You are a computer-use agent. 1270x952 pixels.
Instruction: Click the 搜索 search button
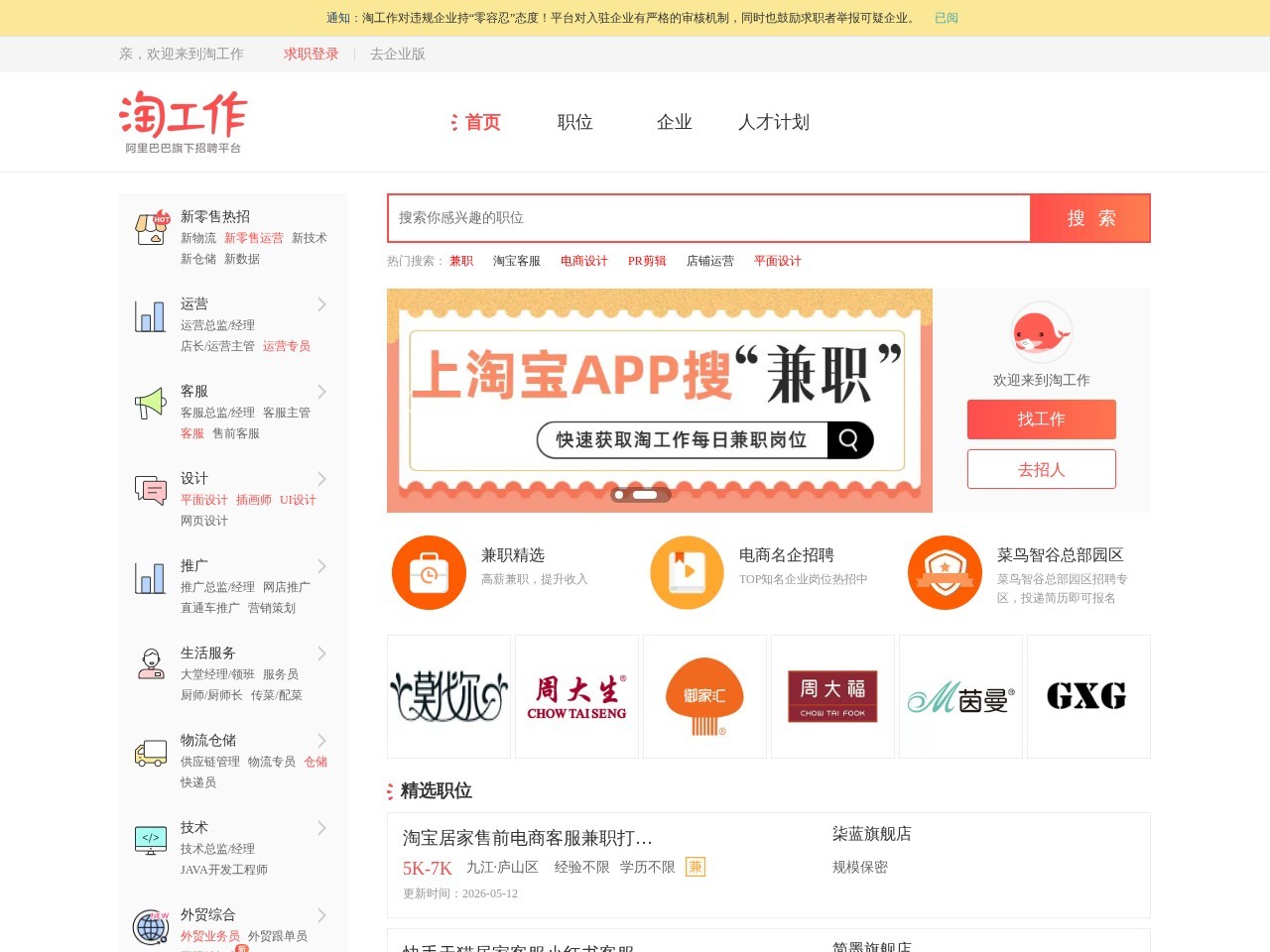coord(1090,218)
